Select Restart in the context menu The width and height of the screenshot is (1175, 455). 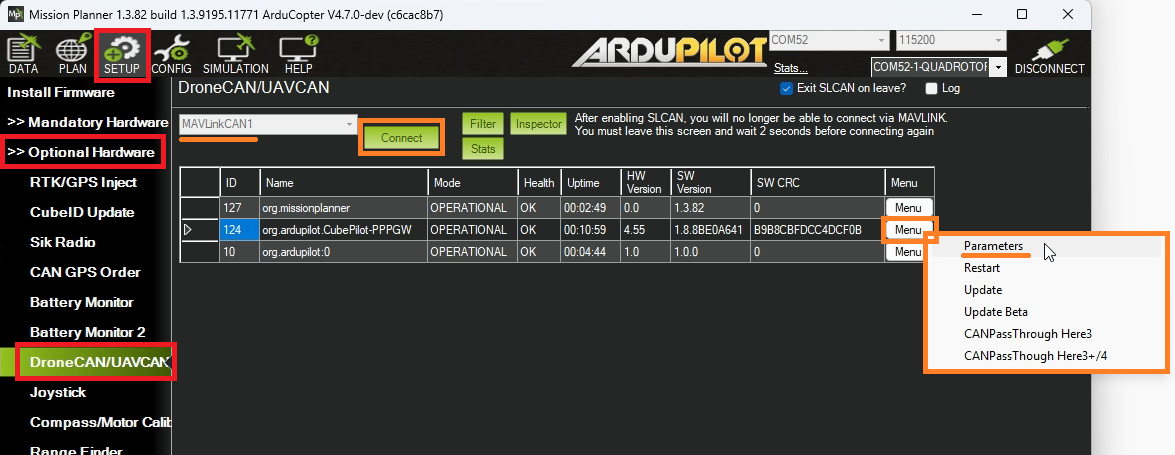coord(982,268)
